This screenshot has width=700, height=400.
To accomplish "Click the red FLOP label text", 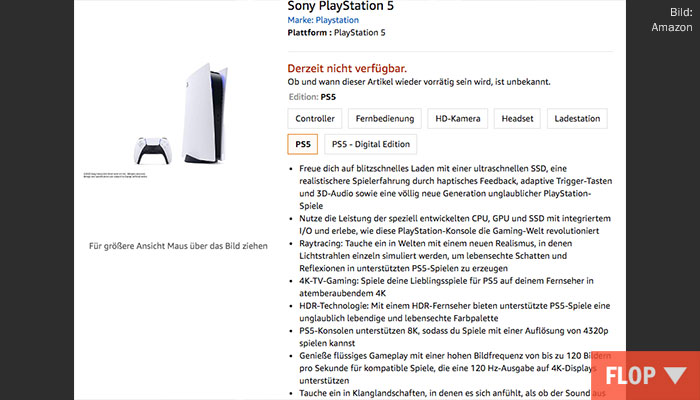I will click(629, 376).
